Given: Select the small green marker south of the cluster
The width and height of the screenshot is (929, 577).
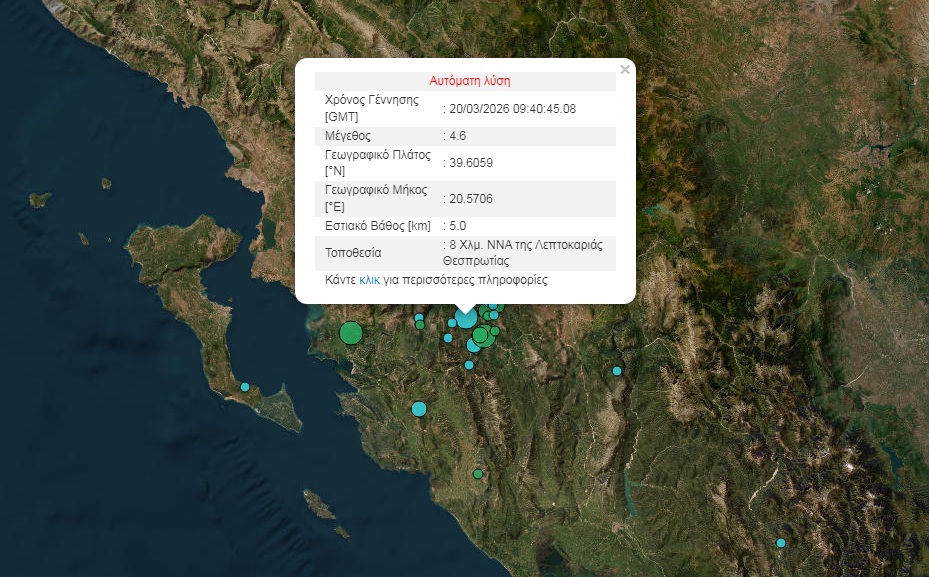Looking at the screenshot, I should 478,474.
